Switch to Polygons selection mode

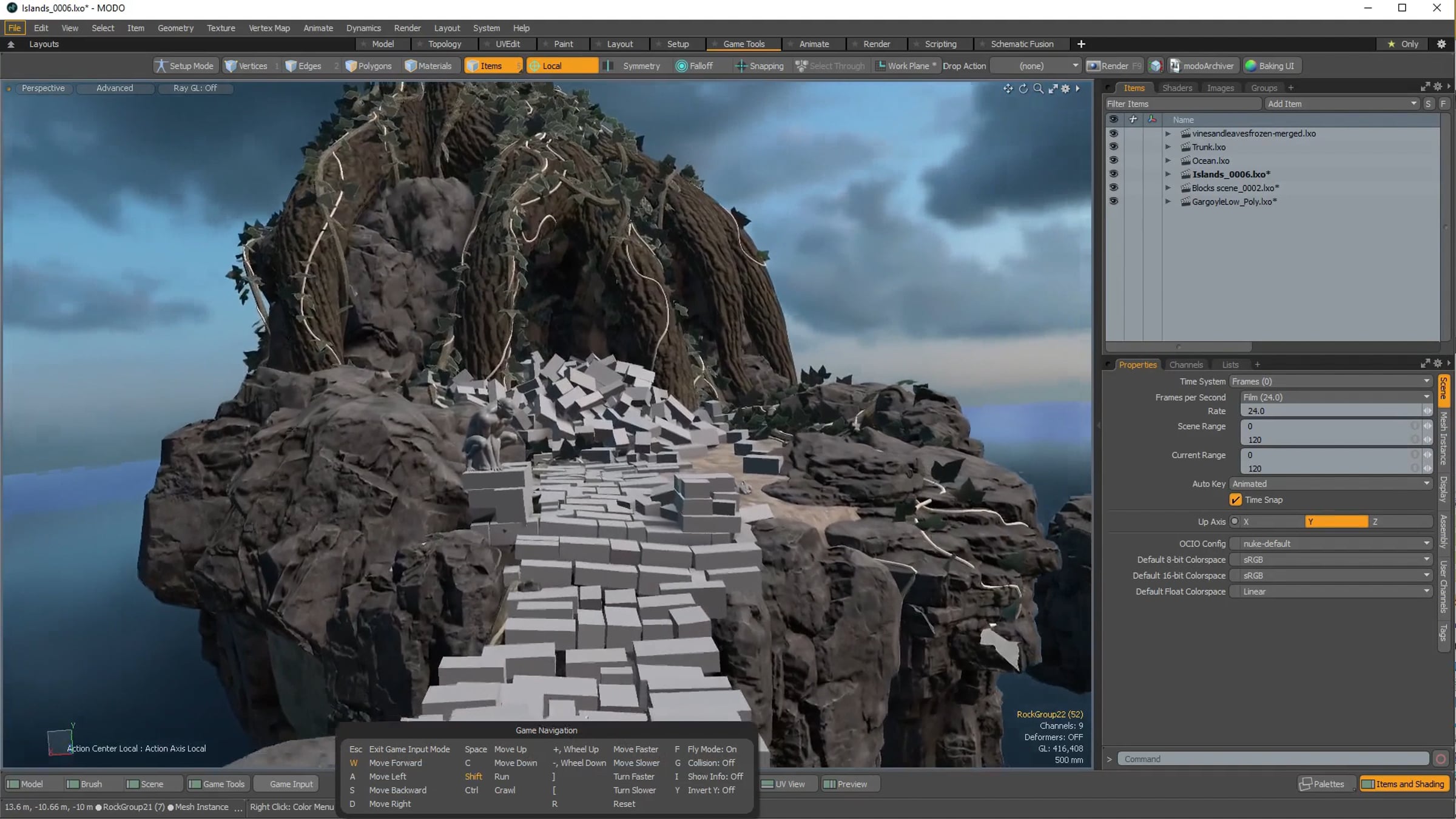click(369, 66)
